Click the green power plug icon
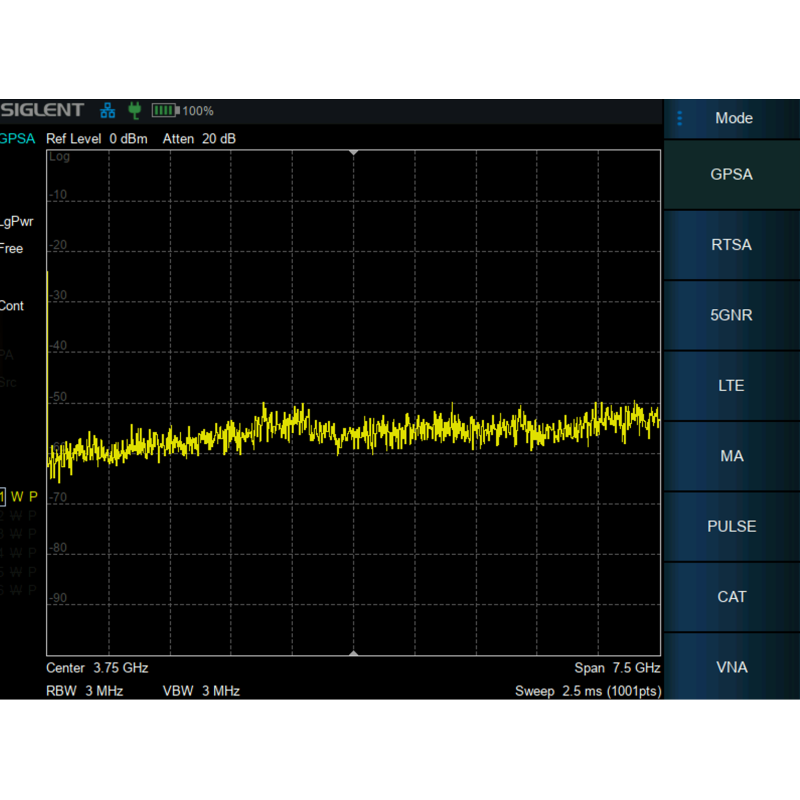 click(134, 110)
